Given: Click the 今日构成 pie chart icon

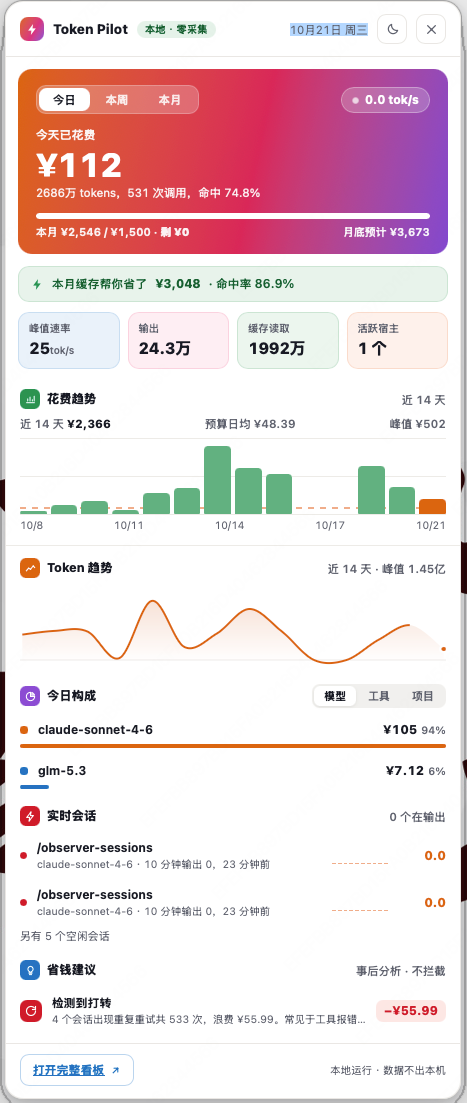Looking at the screenshot, I should [x=30, y=696].
